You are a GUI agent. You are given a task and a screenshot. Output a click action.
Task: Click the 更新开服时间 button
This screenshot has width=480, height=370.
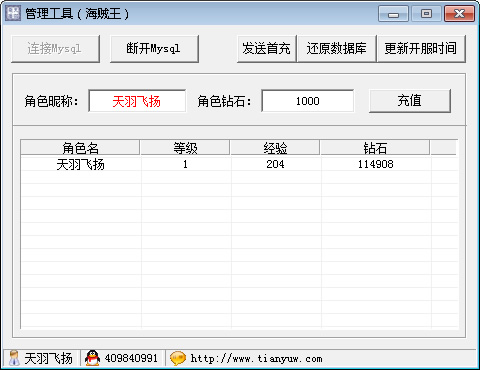click(421, 49)
